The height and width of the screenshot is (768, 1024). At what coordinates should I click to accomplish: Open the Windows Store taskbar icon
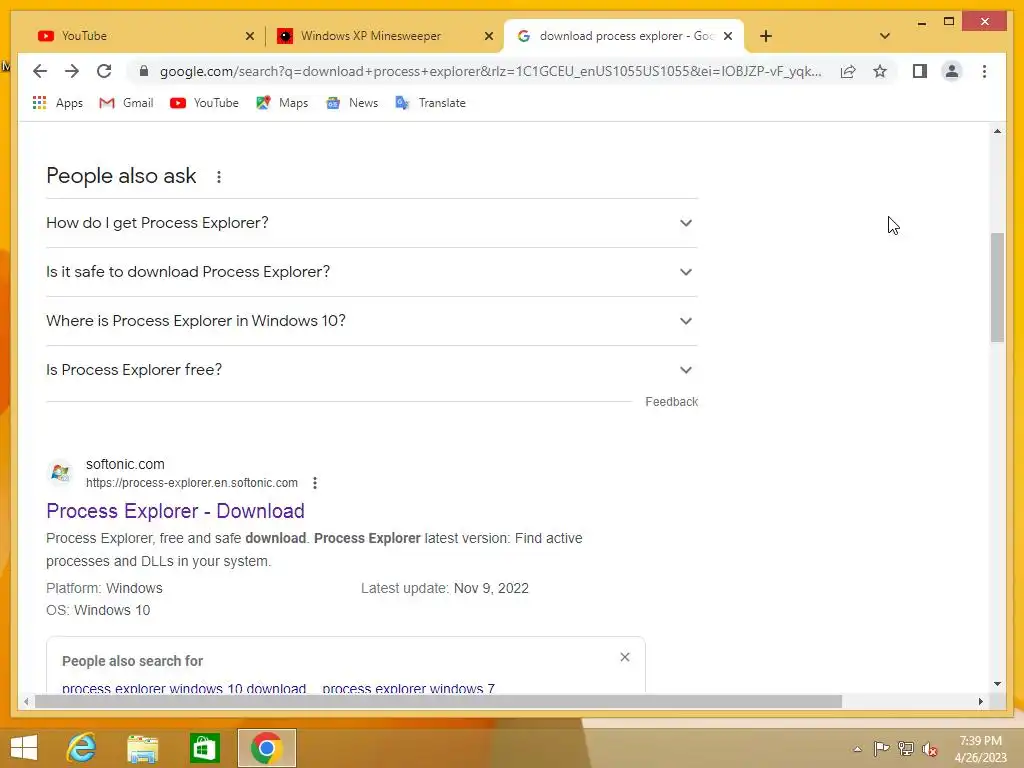204,748
